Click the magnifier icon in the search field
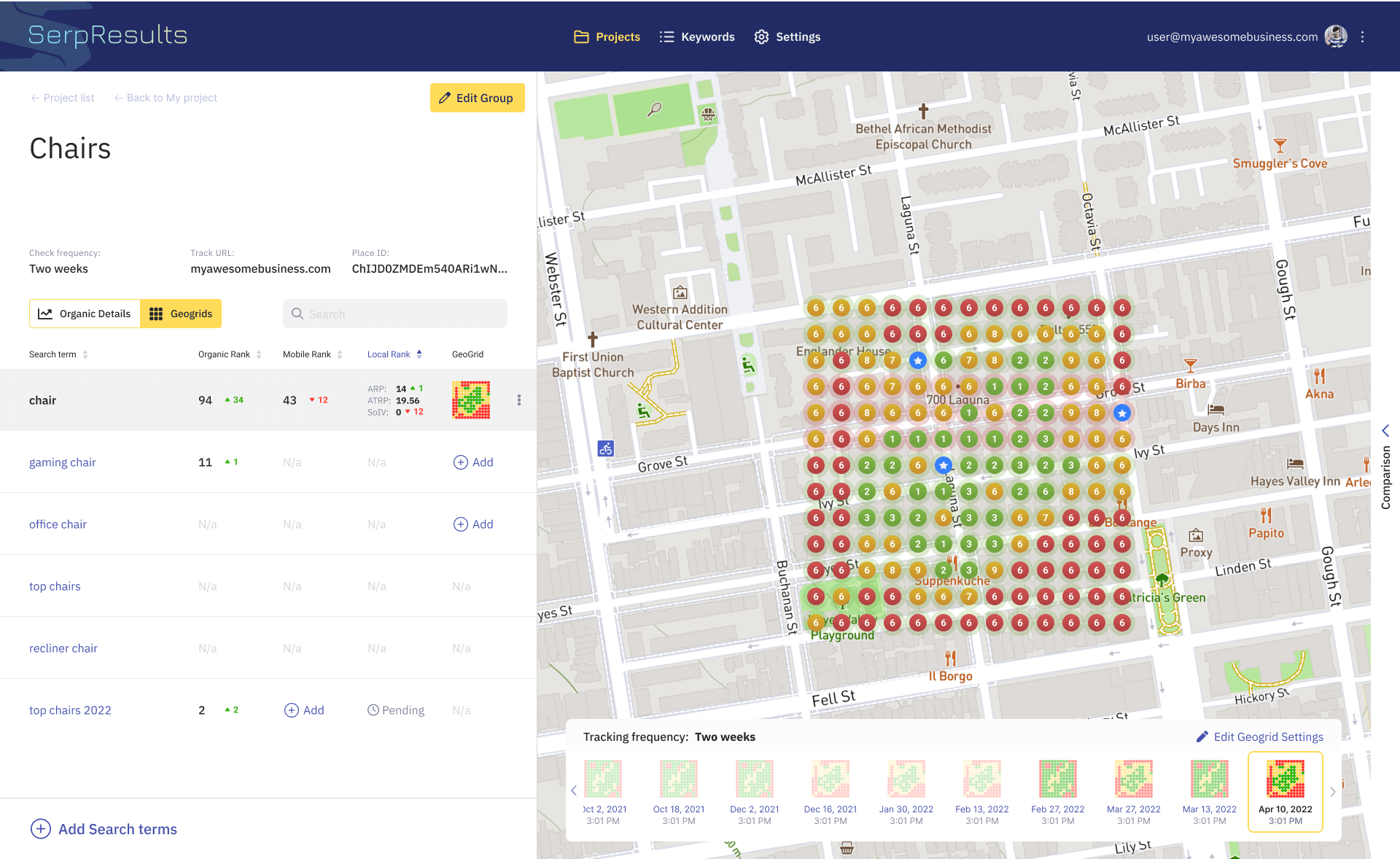This screenshot has width=1400, height=859. click(297, 314)
